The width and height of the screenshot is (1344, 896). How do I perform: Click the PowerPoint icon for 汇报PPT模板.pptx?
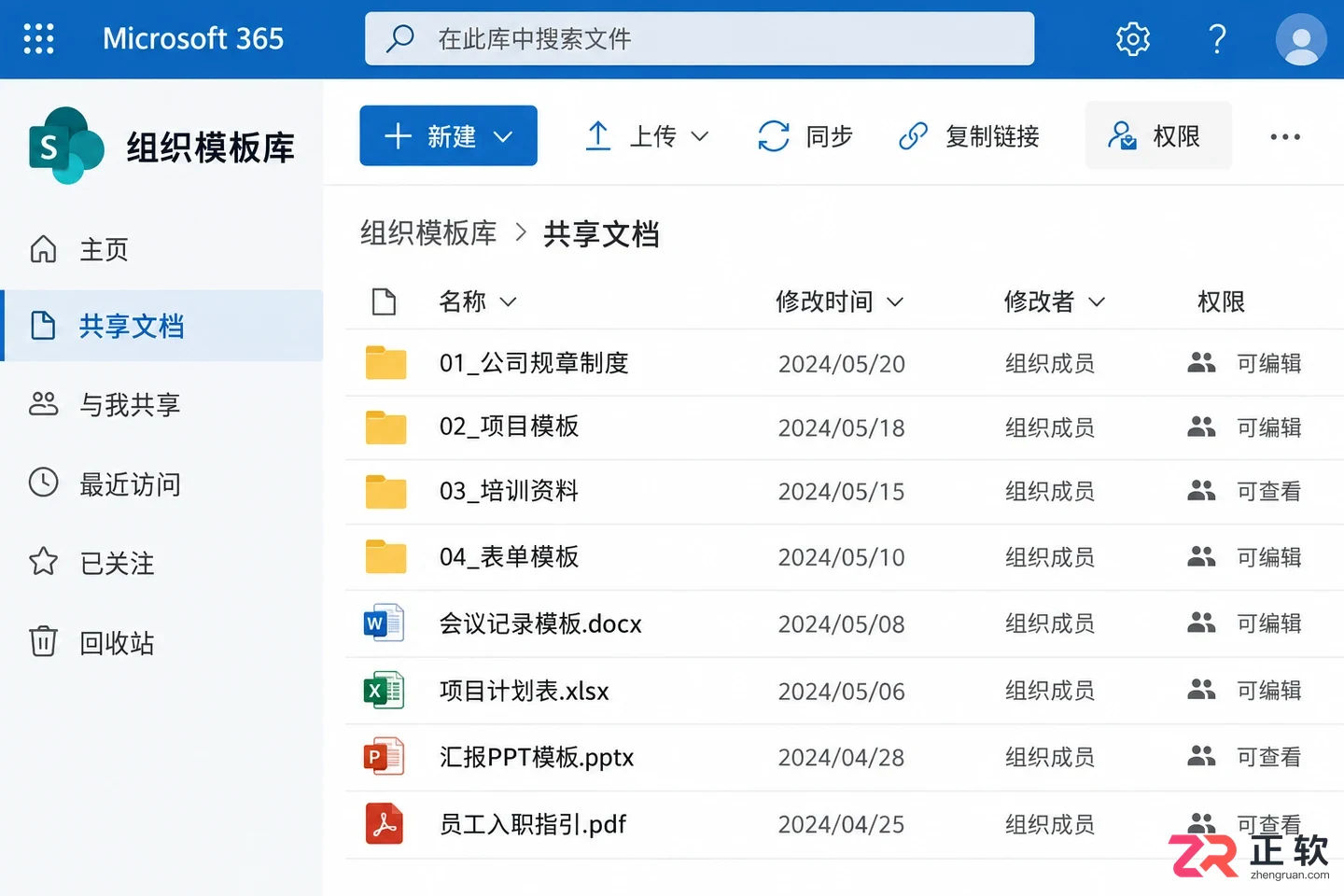pyautogui.click(x=384, y=756)
